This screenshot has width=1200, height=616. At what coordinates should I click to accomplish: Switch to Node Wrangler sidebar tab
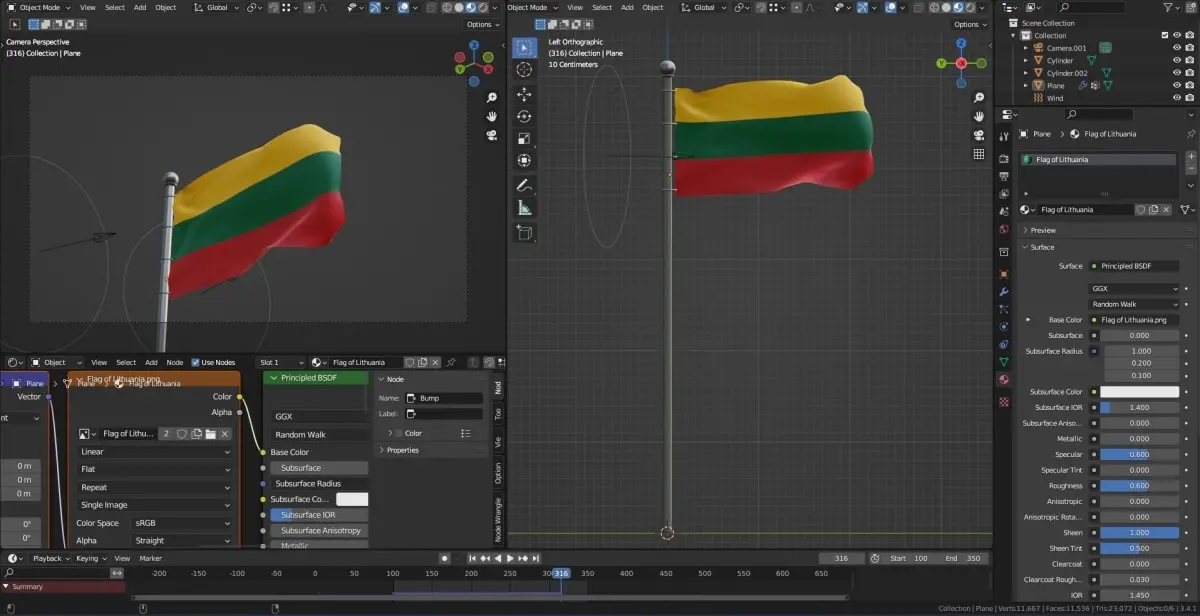(x=498, y=519)
